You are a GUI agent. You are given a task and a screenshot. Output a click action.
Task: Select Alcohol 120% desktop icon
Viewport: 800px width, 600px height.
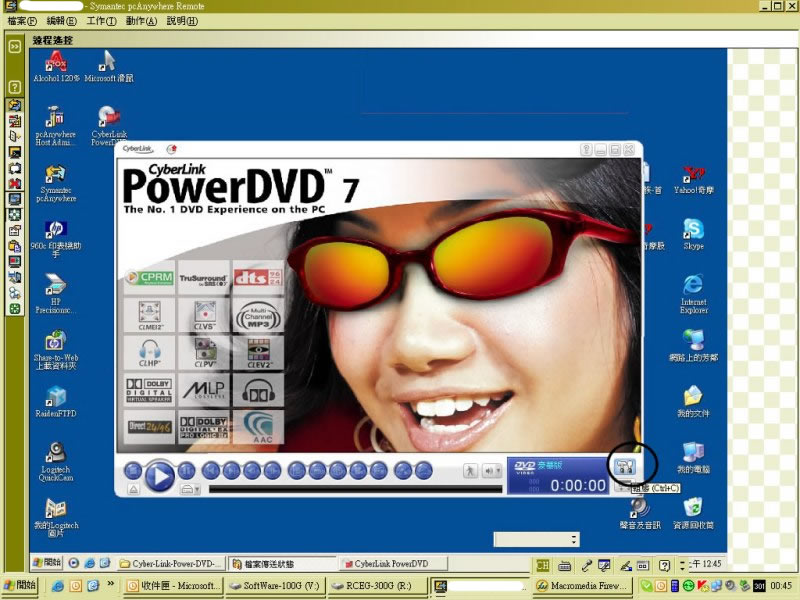pos(56,66)
